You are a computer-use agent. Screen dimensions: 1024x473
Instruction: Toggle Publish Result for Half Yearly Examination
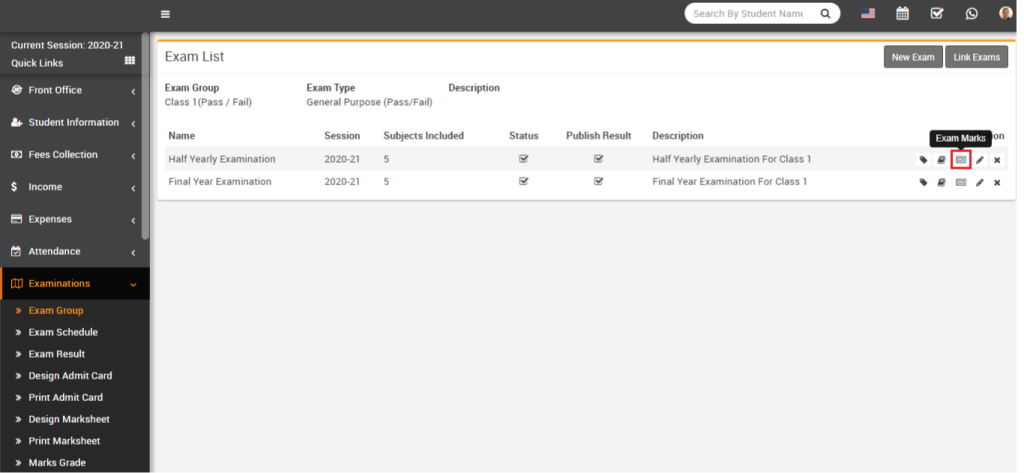pos(598,159)
